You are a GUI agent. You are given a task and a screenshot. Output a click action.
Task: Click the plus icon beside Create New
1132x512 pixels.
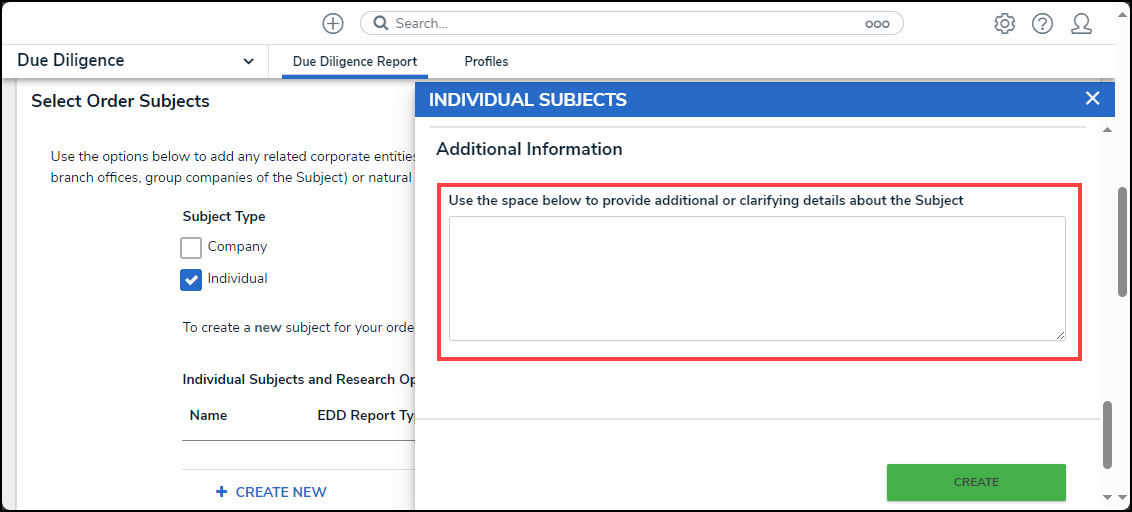[x=221, y=492]
